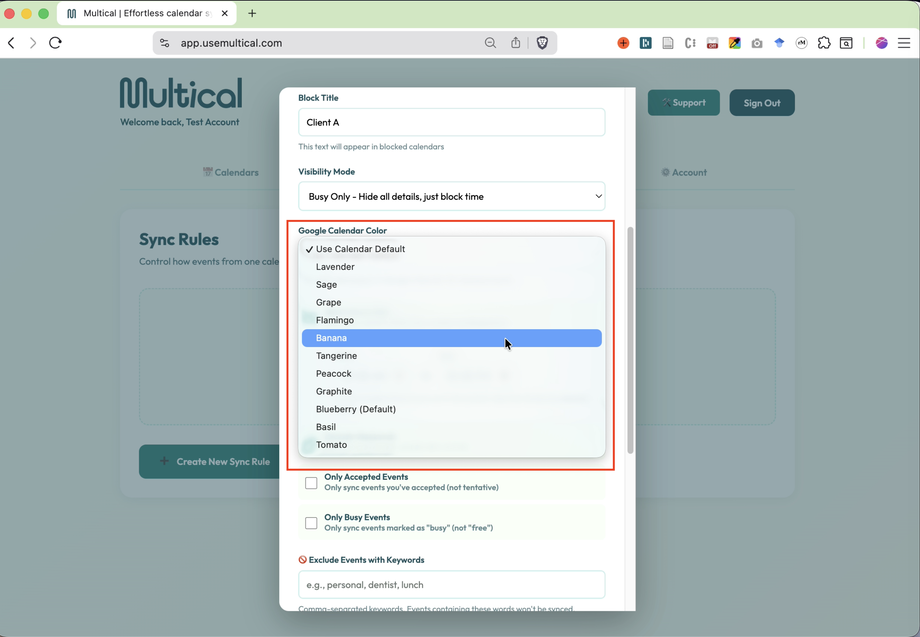920x637 pixels.
Task: Choose Sage from the color list
Action: pyautogui.click(x=451, y=284)
